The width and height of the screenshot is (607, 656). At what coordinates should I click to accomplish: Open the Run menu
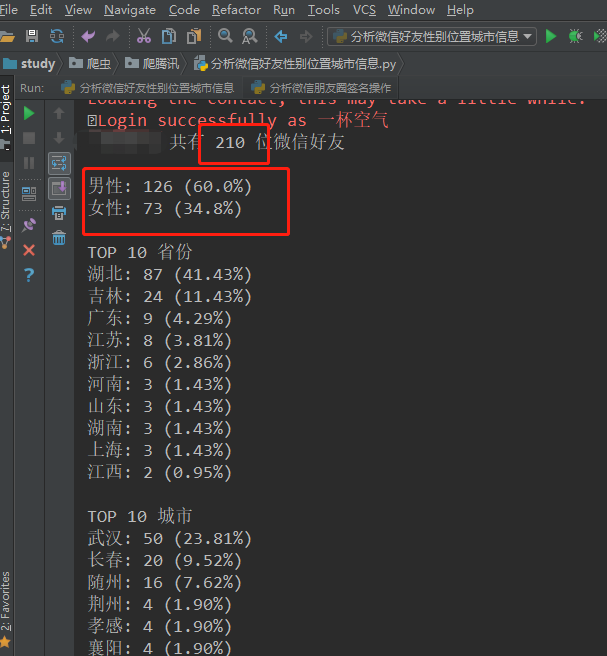point(284,10)
